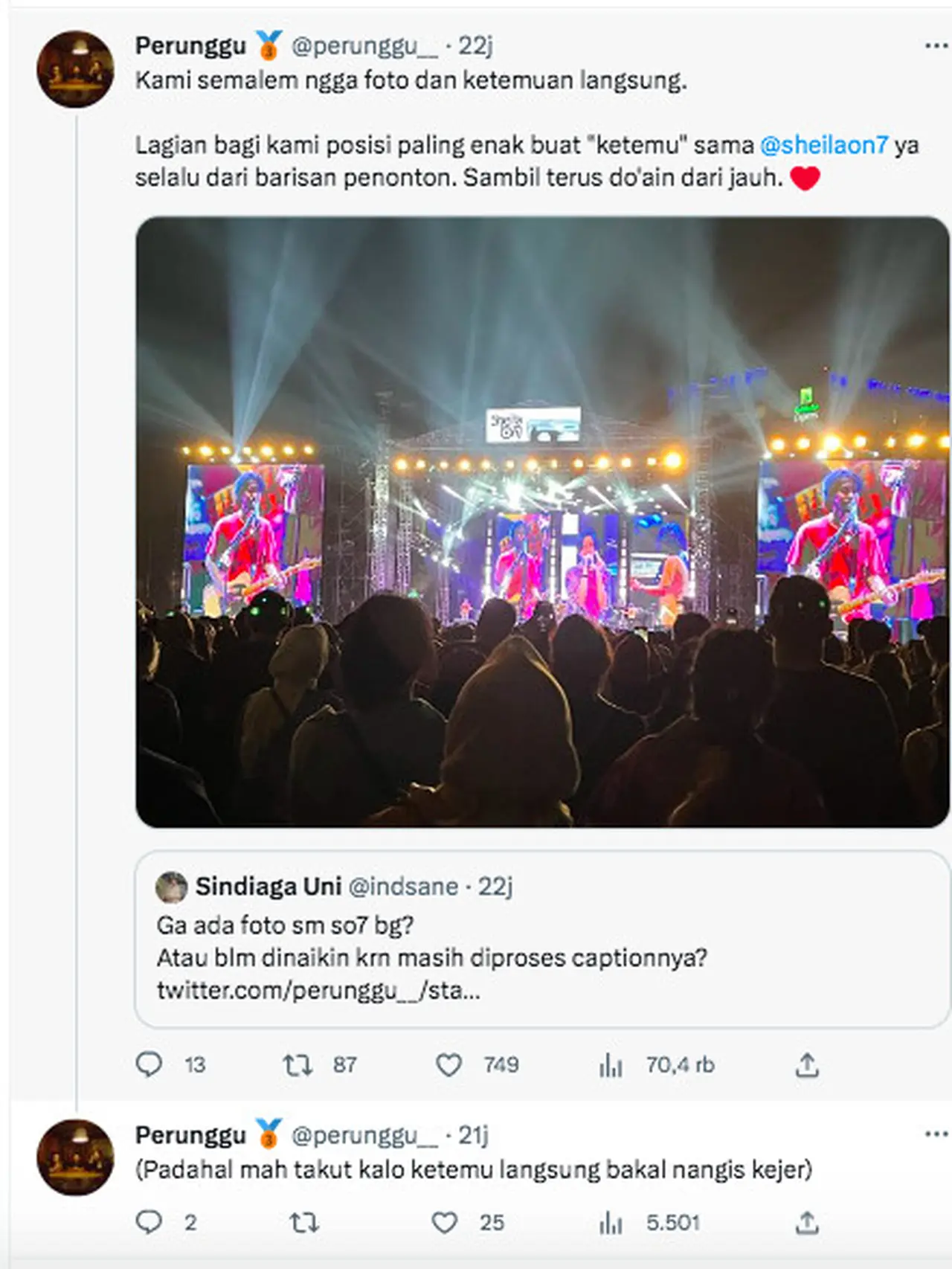Open more options on the first tweet

tap(936, 46)
